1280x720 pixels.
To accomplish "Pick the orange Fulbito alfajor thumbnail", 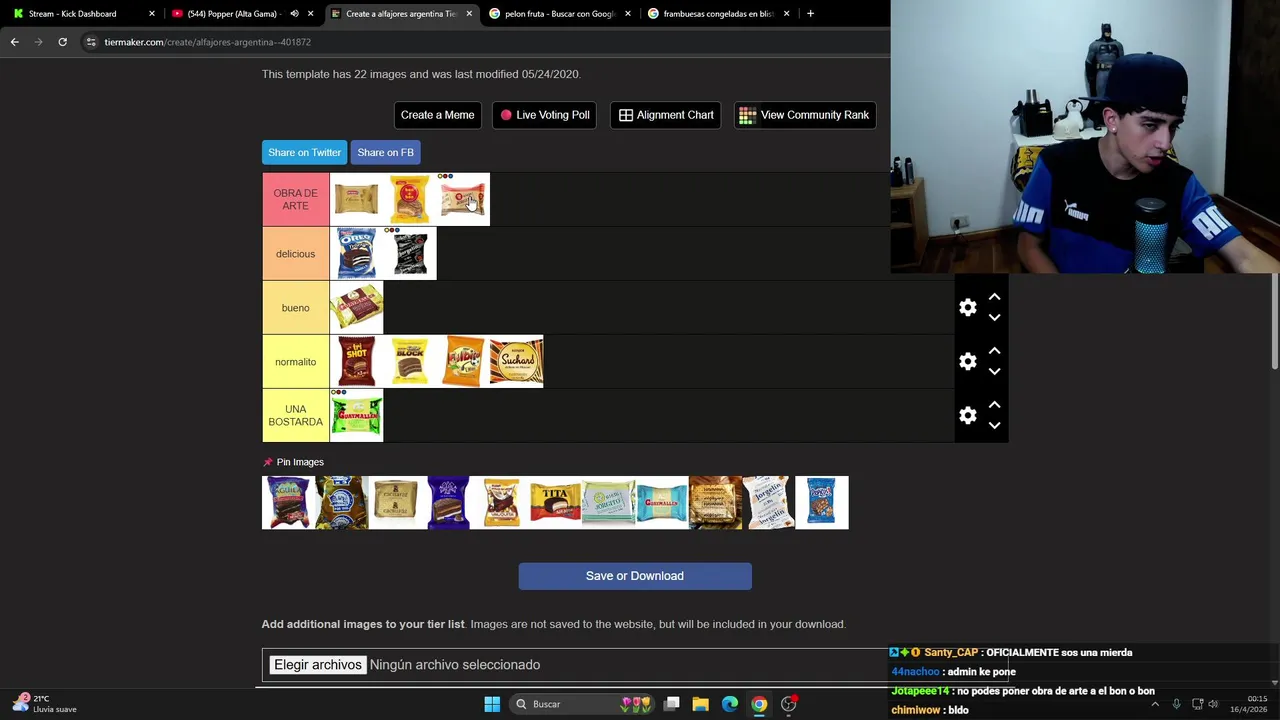I will (x=463, y=362).
